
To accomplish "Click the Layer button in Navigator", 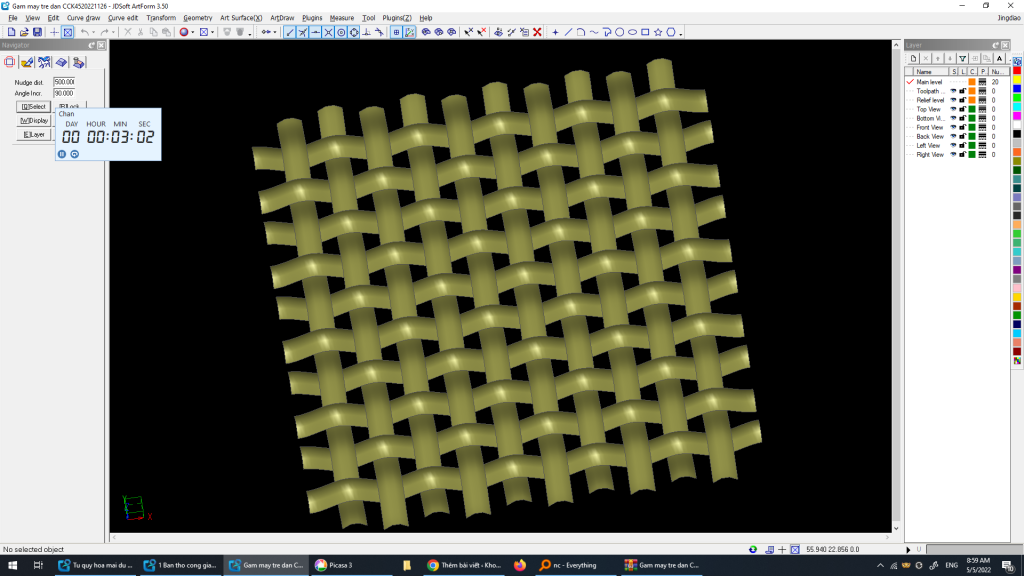I will 33,135.
